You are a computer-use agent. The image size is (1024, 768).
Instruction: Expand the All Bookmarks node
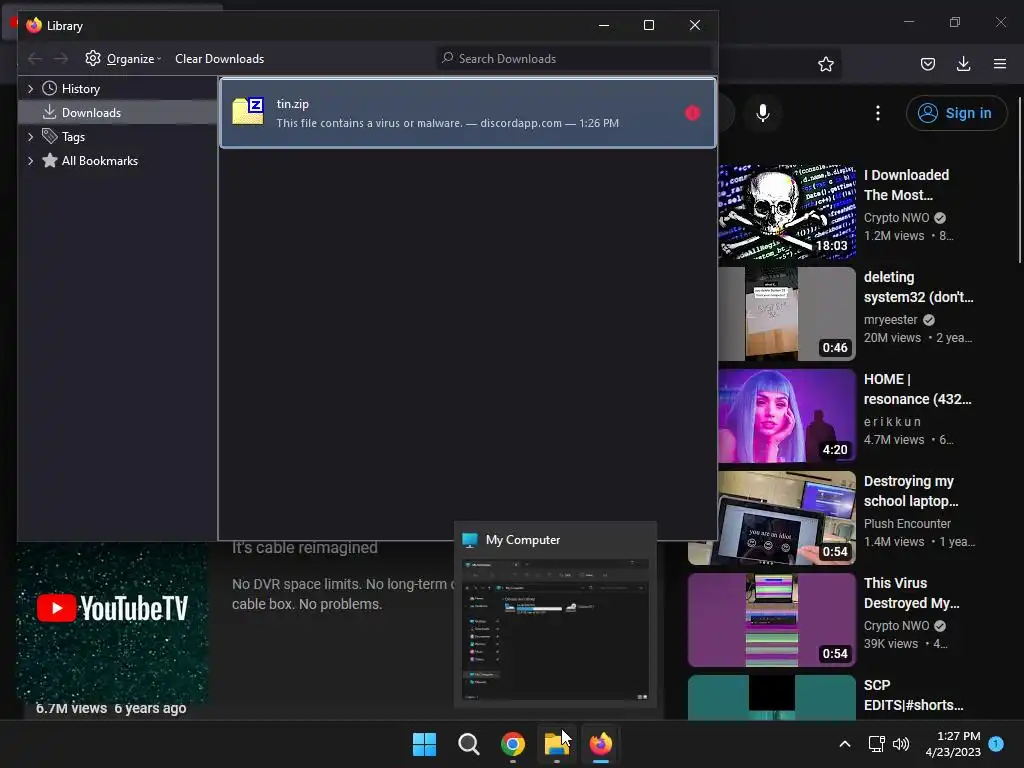(30, 161)
